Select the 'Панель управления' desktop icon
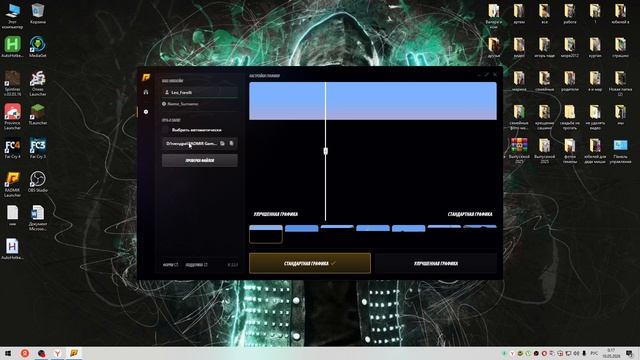 (x=620, y=151)
